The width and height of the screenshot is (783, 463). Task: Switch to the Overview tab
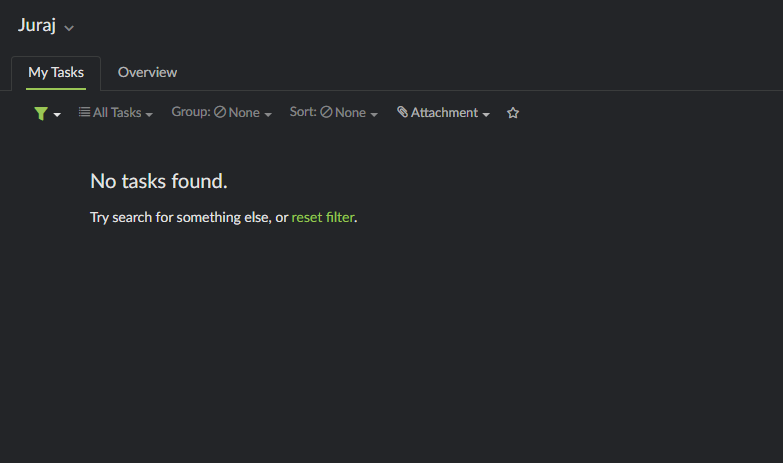click(x=147, y=72)
